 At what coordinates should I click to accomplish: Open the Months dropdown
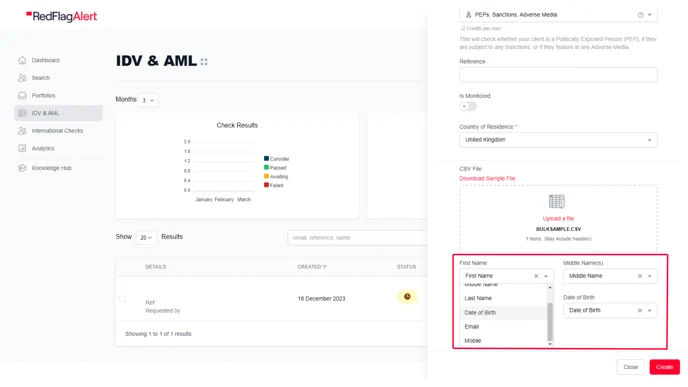(x=148, y=100)
